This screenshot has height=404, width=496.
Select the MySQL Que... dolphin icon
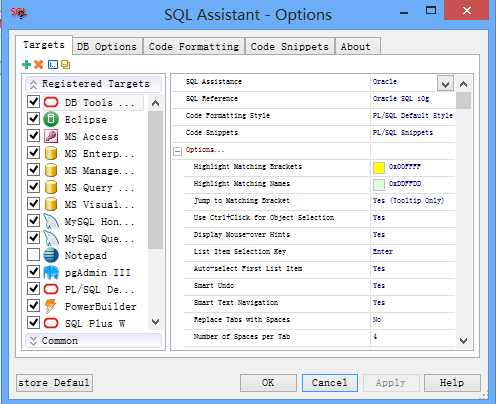(51, 238)
